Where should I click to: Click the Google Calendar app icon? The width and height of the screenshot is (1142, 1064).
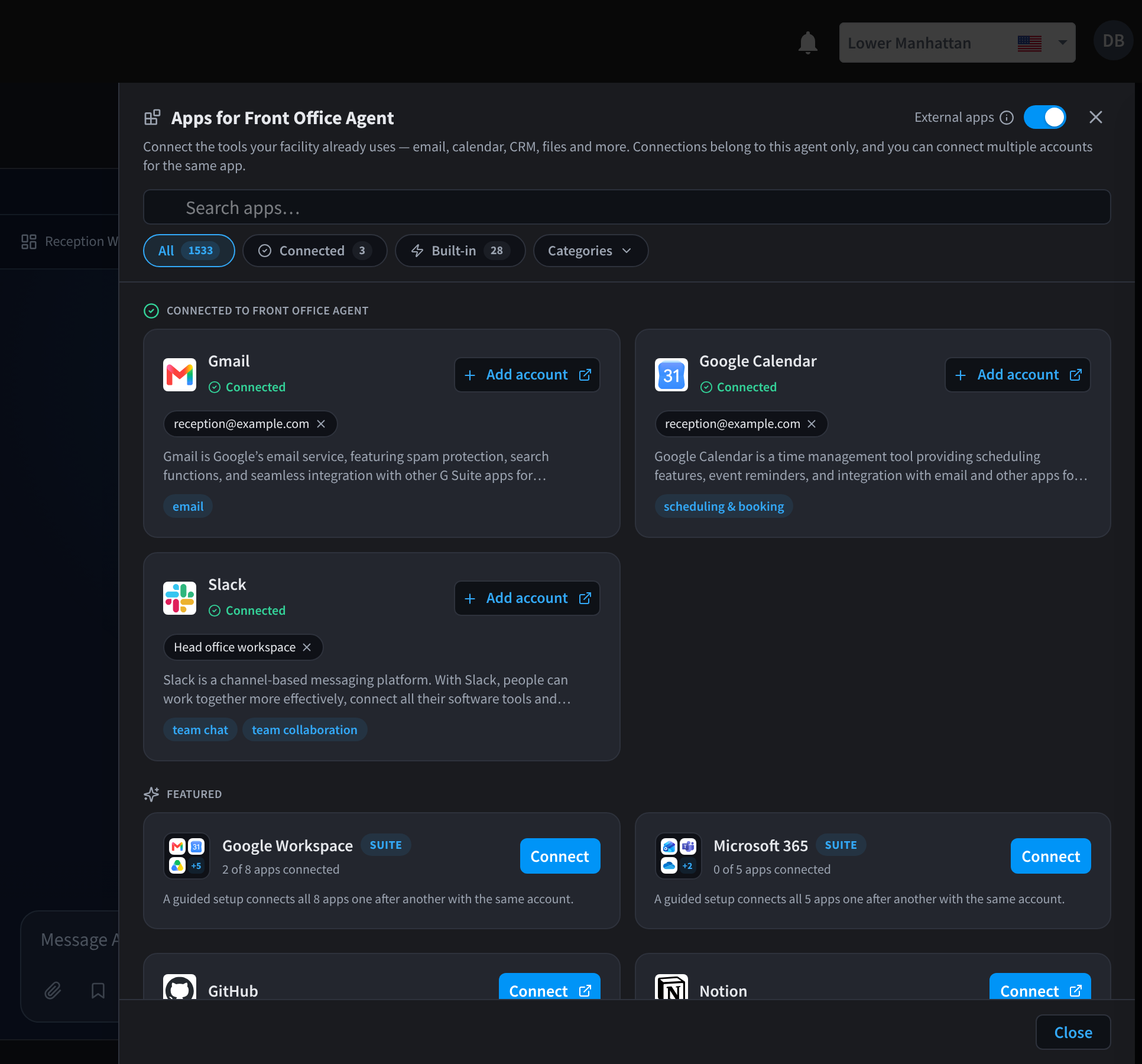coord(671,375)
